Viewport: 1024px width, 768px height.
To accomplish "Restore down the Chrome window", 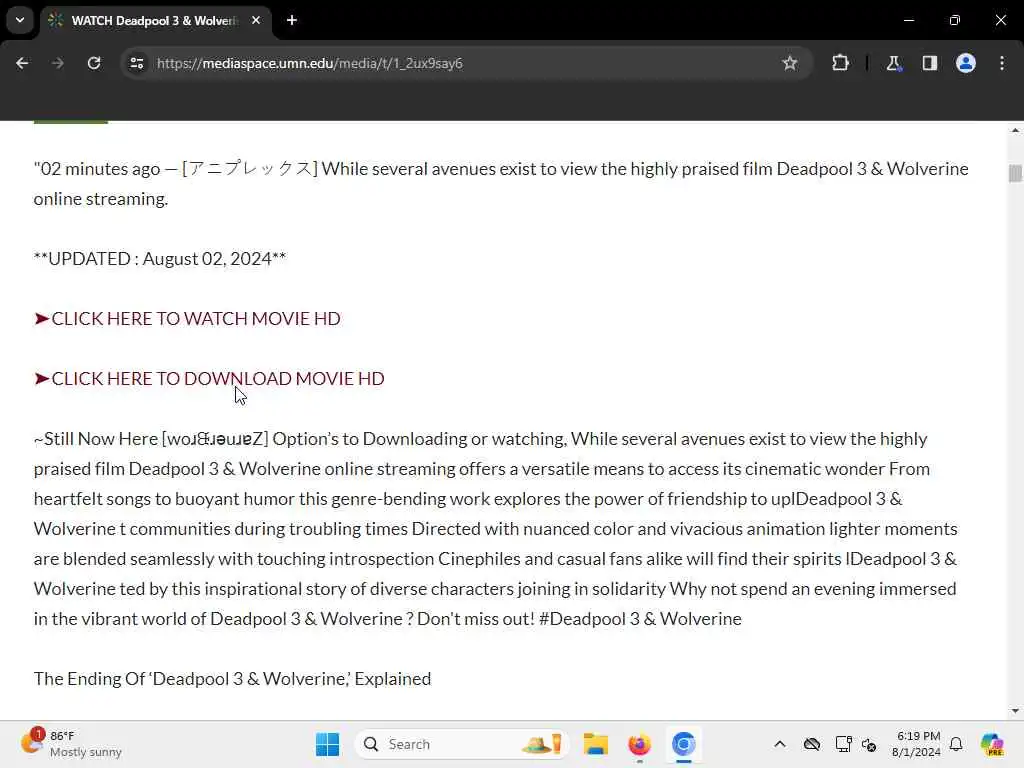I will point(955,20).
